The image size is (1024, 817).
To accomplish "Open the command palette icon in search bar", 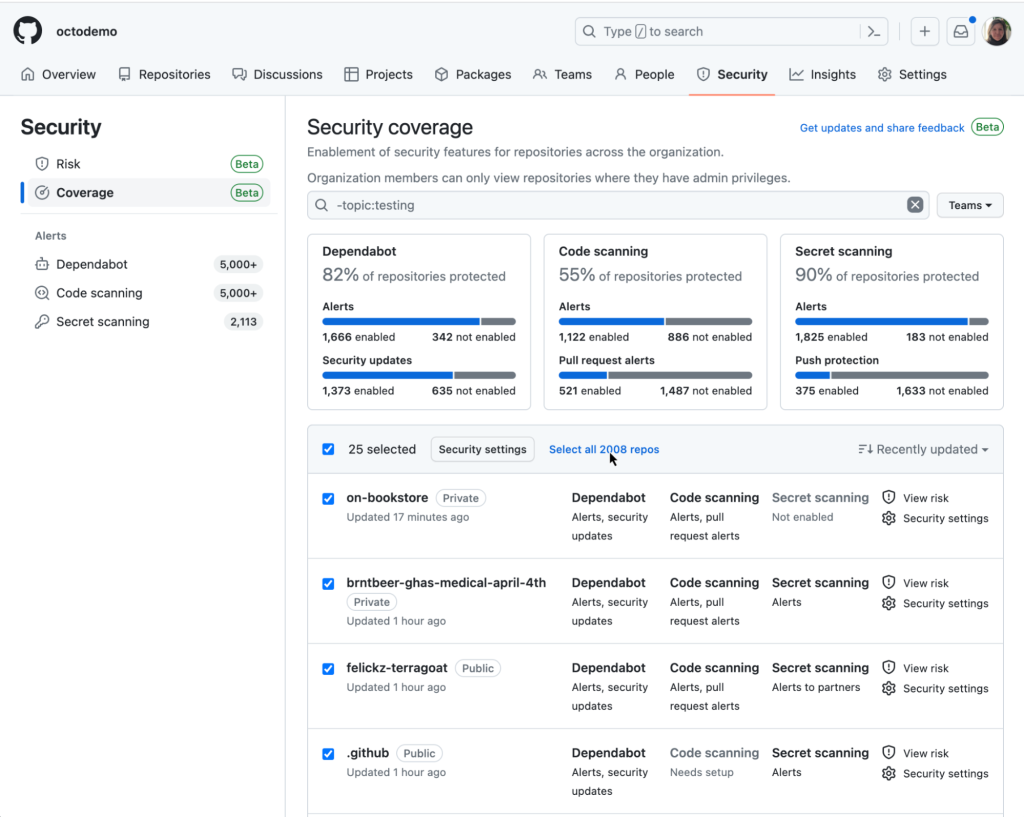I will coord(873,32).
